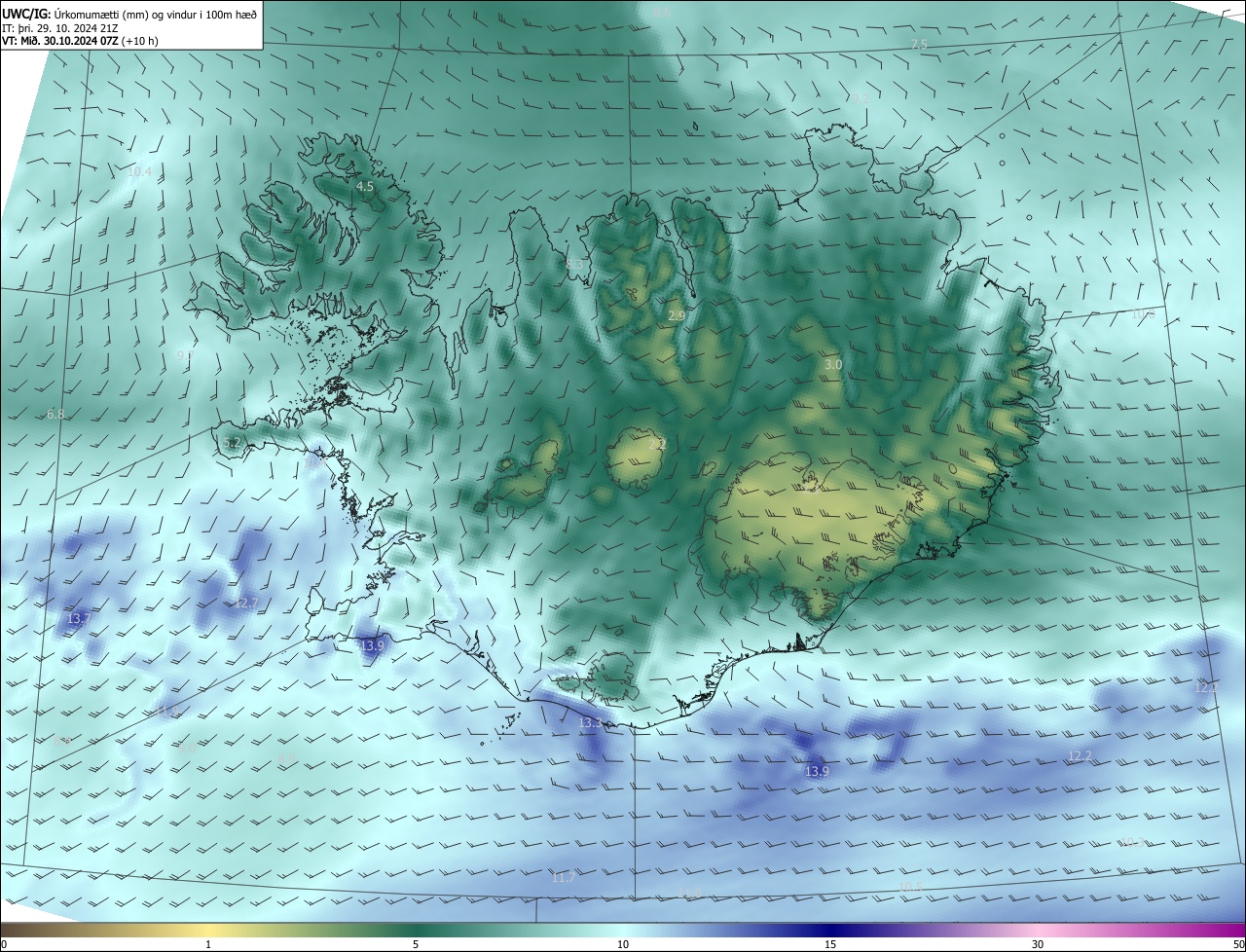Click the legend tick label 15
1246x952 pixels.
coord(830,945)
